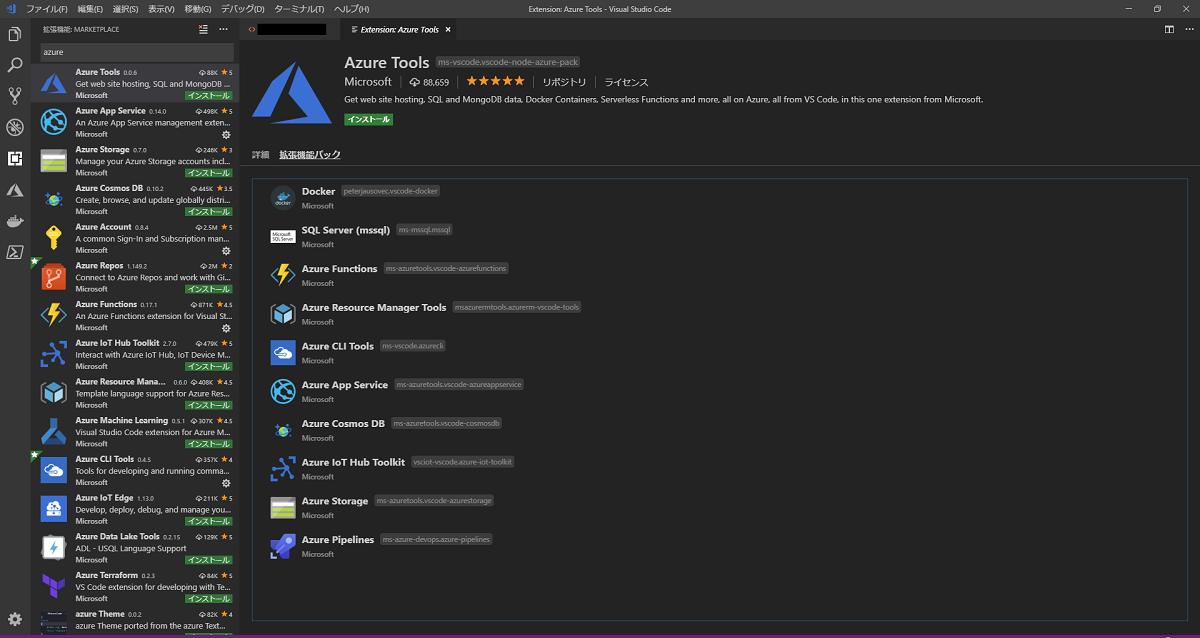The height and width of the screenshot is (638, 1200).
Task: Install Azure Cosmos DB from the sidebar
Action: click(209, 212)
